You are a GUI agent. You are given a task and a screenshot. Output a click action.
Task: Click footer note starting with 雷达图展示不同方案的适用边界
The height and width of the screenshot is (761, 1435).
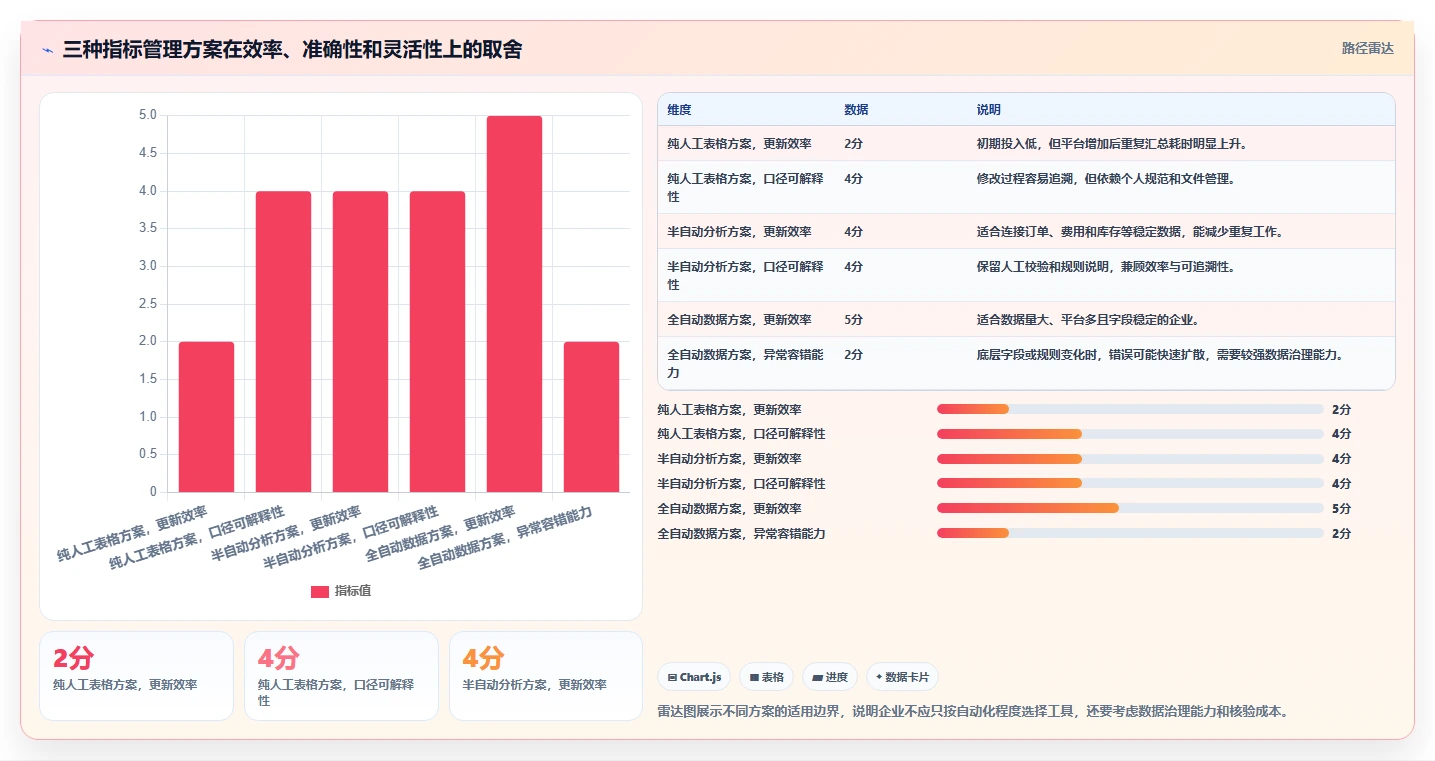974,712
